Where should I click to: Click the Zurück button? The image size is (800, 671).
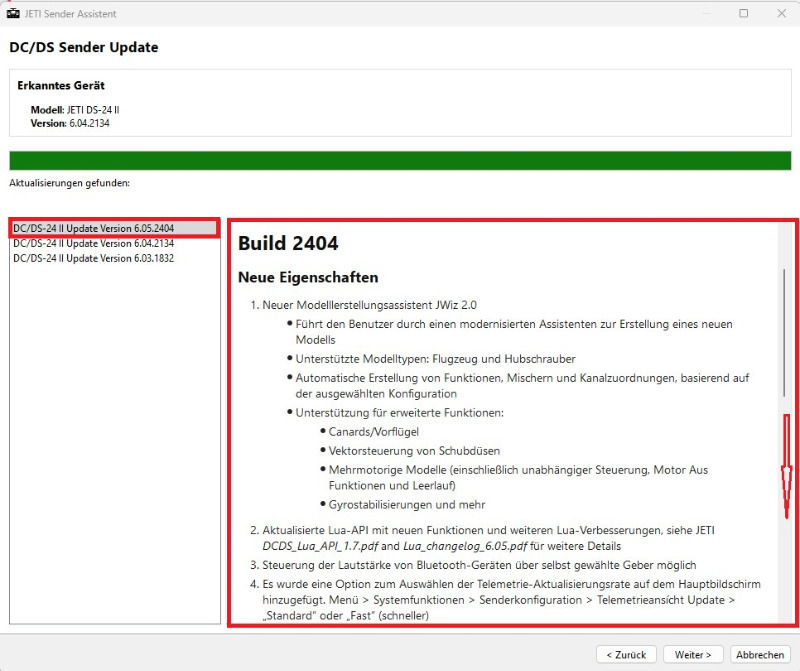click(x=626, y=655)
